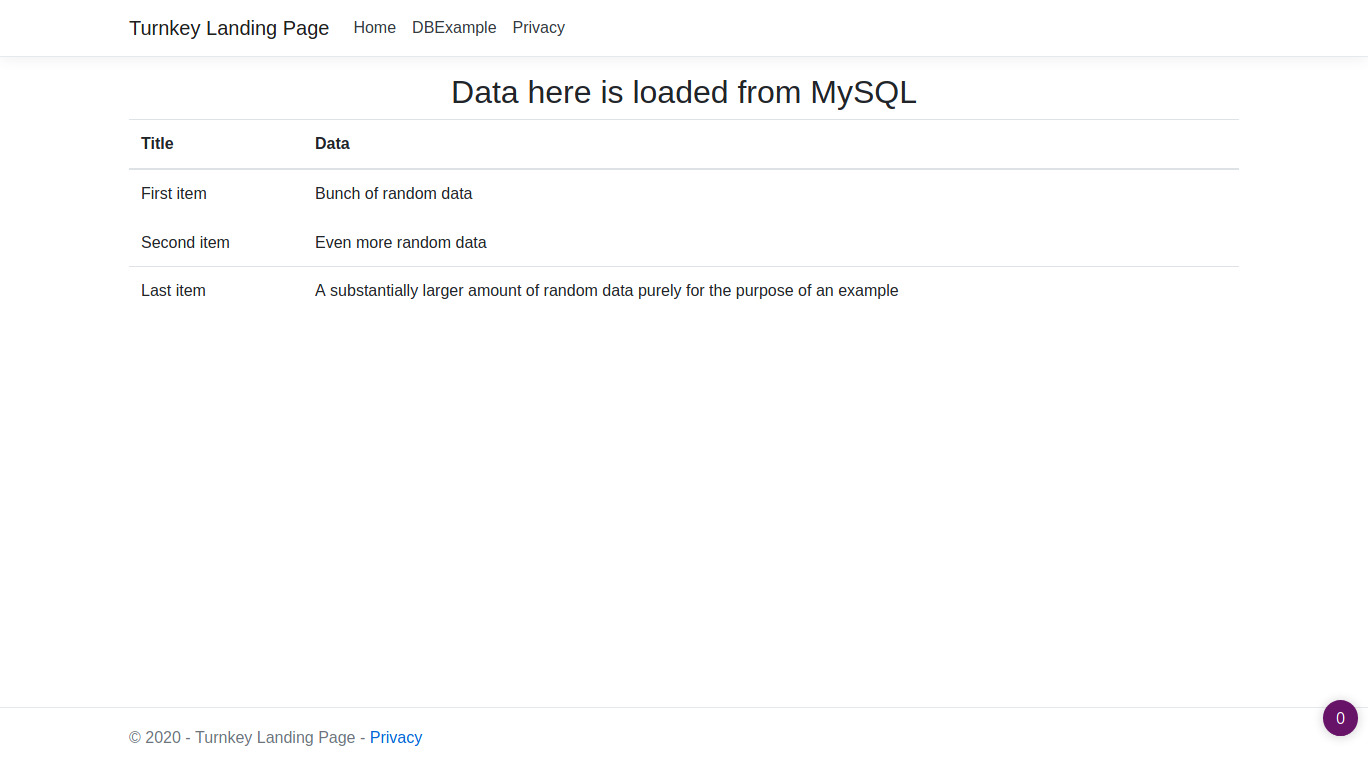
Task: Click the 'A substantially larger amount' data cell
Action: tap(606, 291)
